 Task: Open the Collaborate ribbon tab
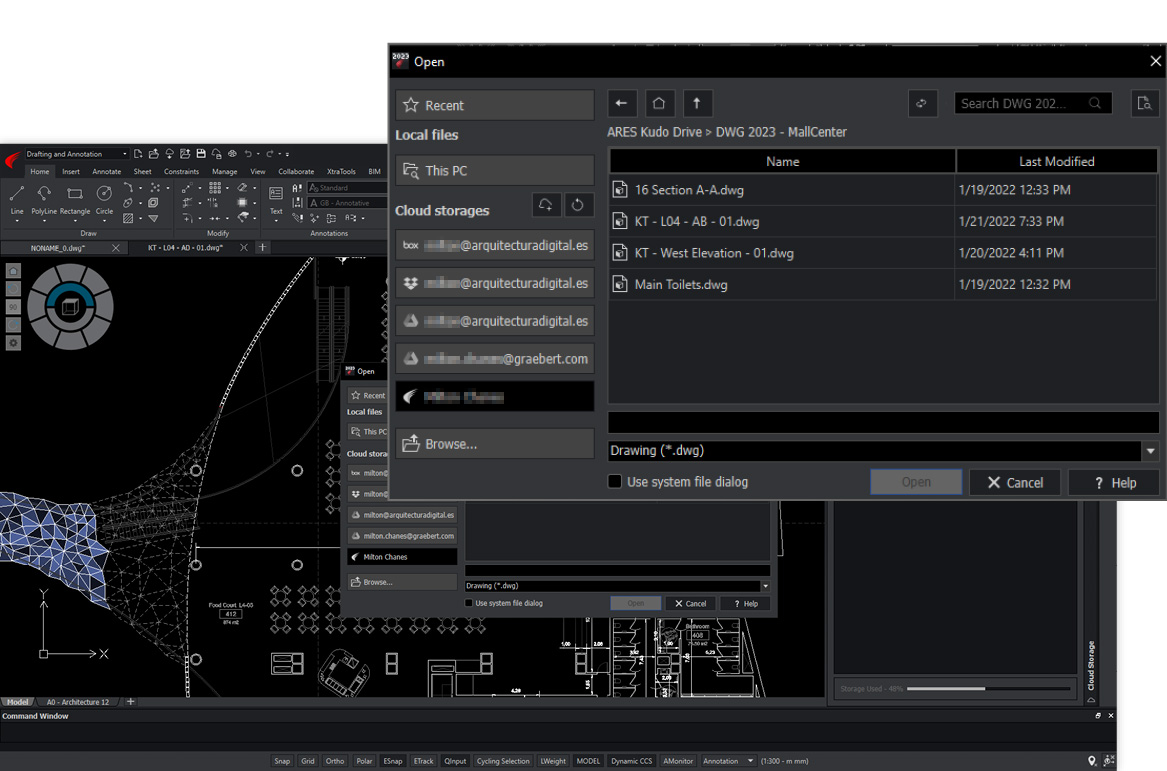(295, 171)
